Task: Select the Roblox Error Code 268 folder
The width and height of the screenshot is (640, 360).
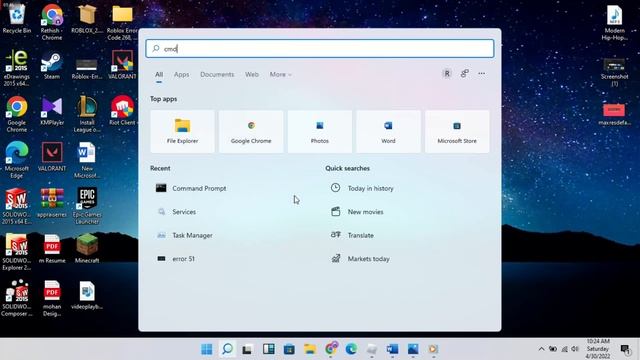Action: pyautogui.click(x=122, y=22)
